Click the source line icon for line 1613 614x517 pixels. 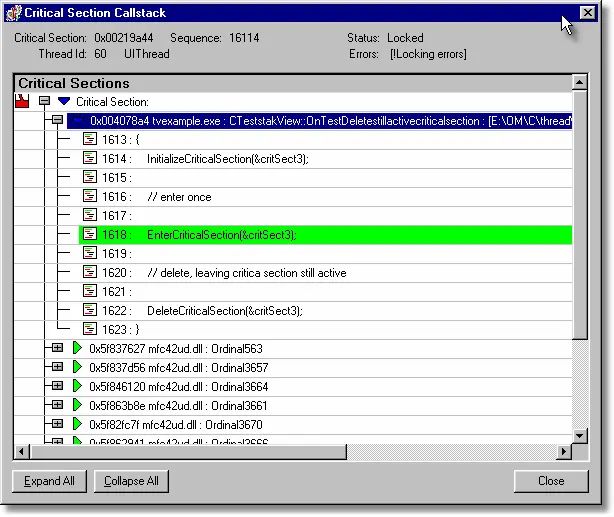(x=90, y=139)
